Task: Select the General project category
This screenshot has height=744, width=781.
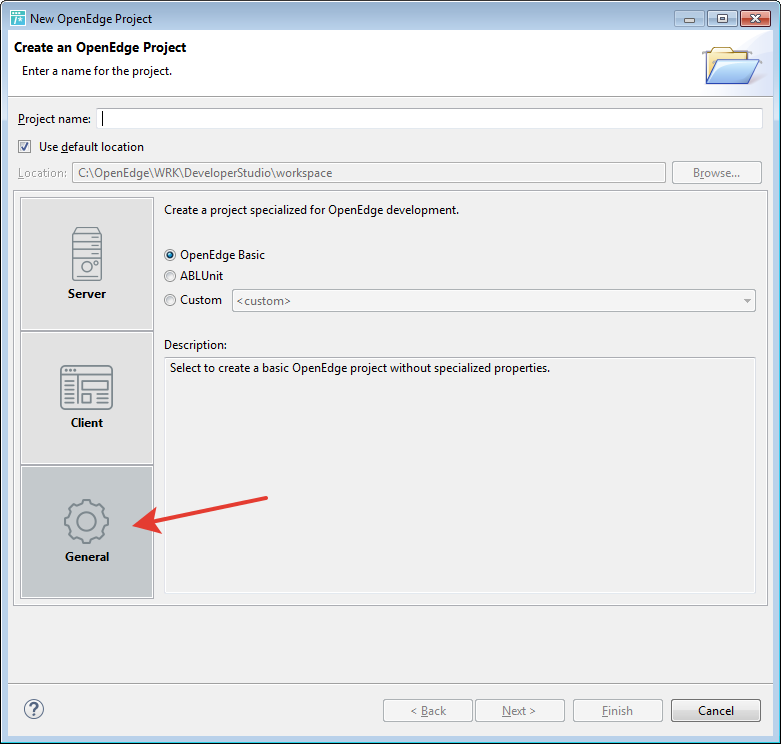Action: (x=87, y=532)
